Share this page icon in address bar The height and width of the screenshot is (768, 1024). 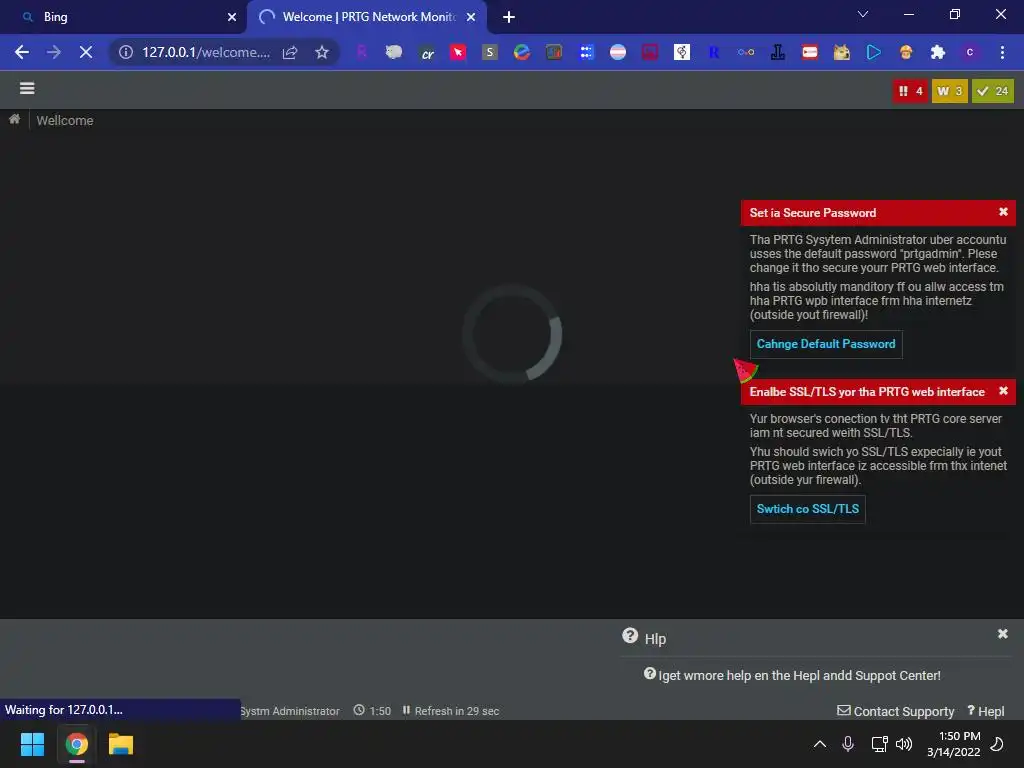[290, 52]
